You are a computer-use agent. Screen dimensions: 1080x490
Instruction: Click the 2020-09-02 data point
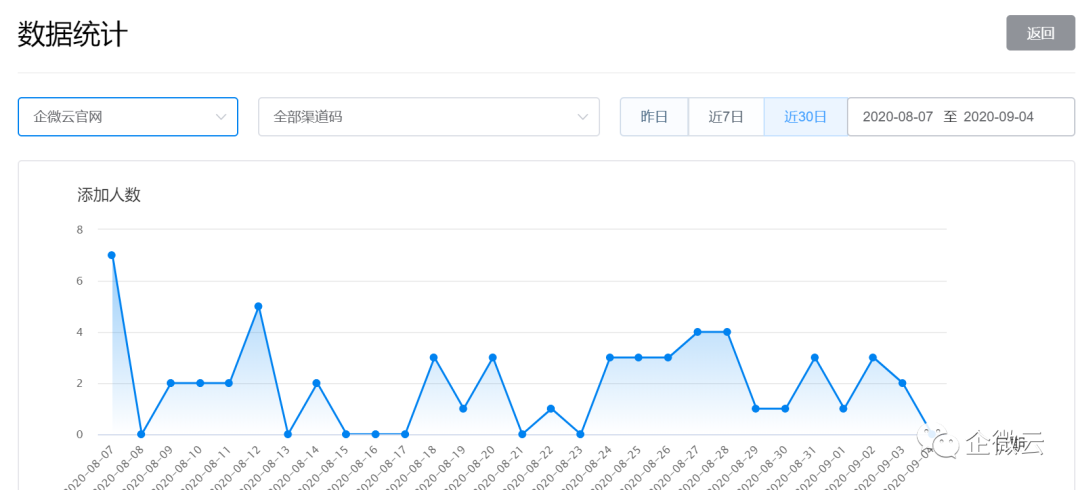click(x=873, y=357)
